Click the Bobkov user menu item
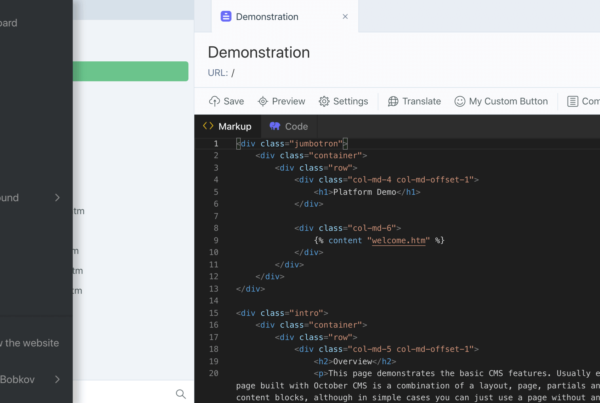Viewport: 600px width, 403px height. tap(17, 379)
